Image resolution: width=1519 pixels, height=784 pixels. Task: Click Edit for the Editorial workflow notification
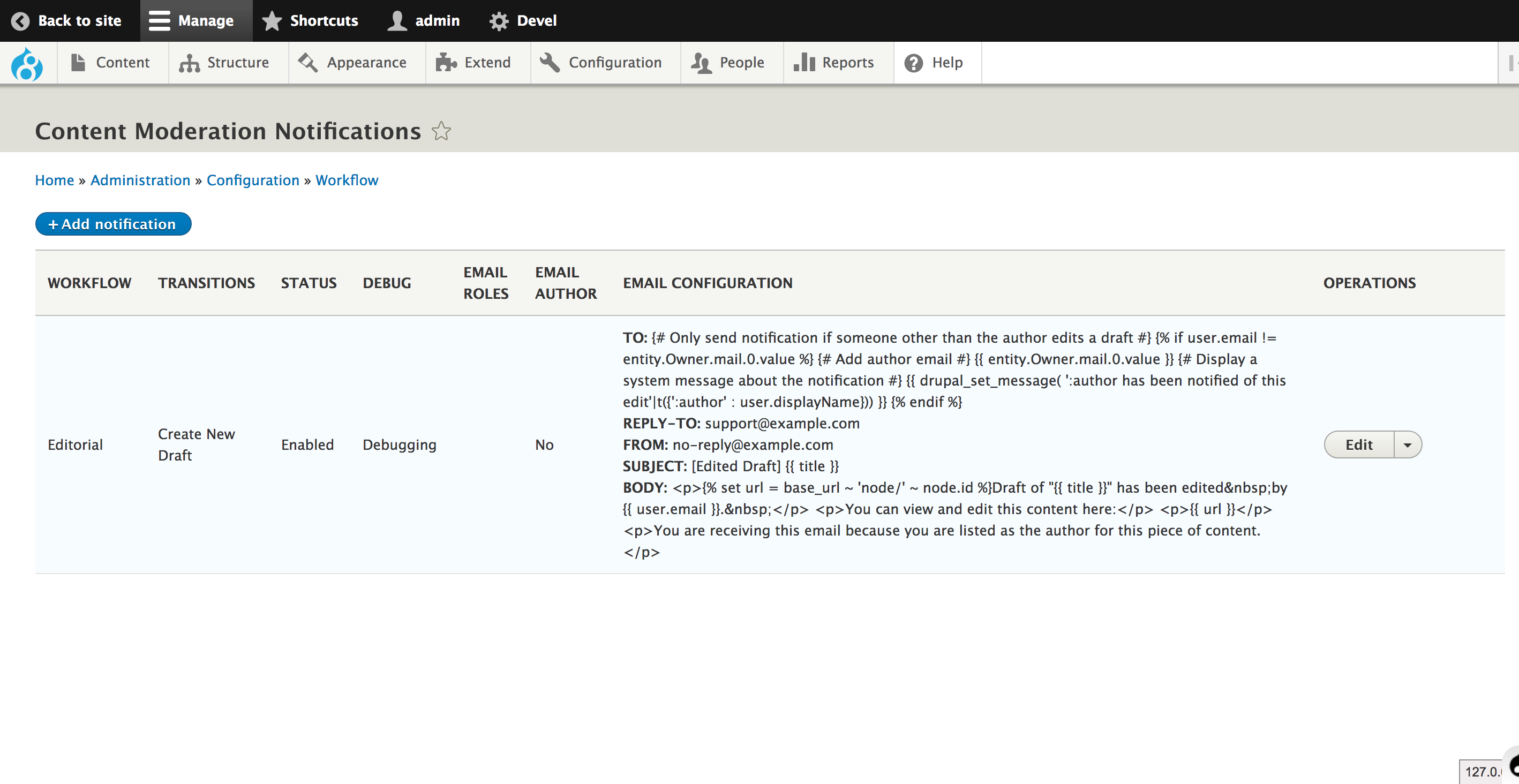point(1359,445)
